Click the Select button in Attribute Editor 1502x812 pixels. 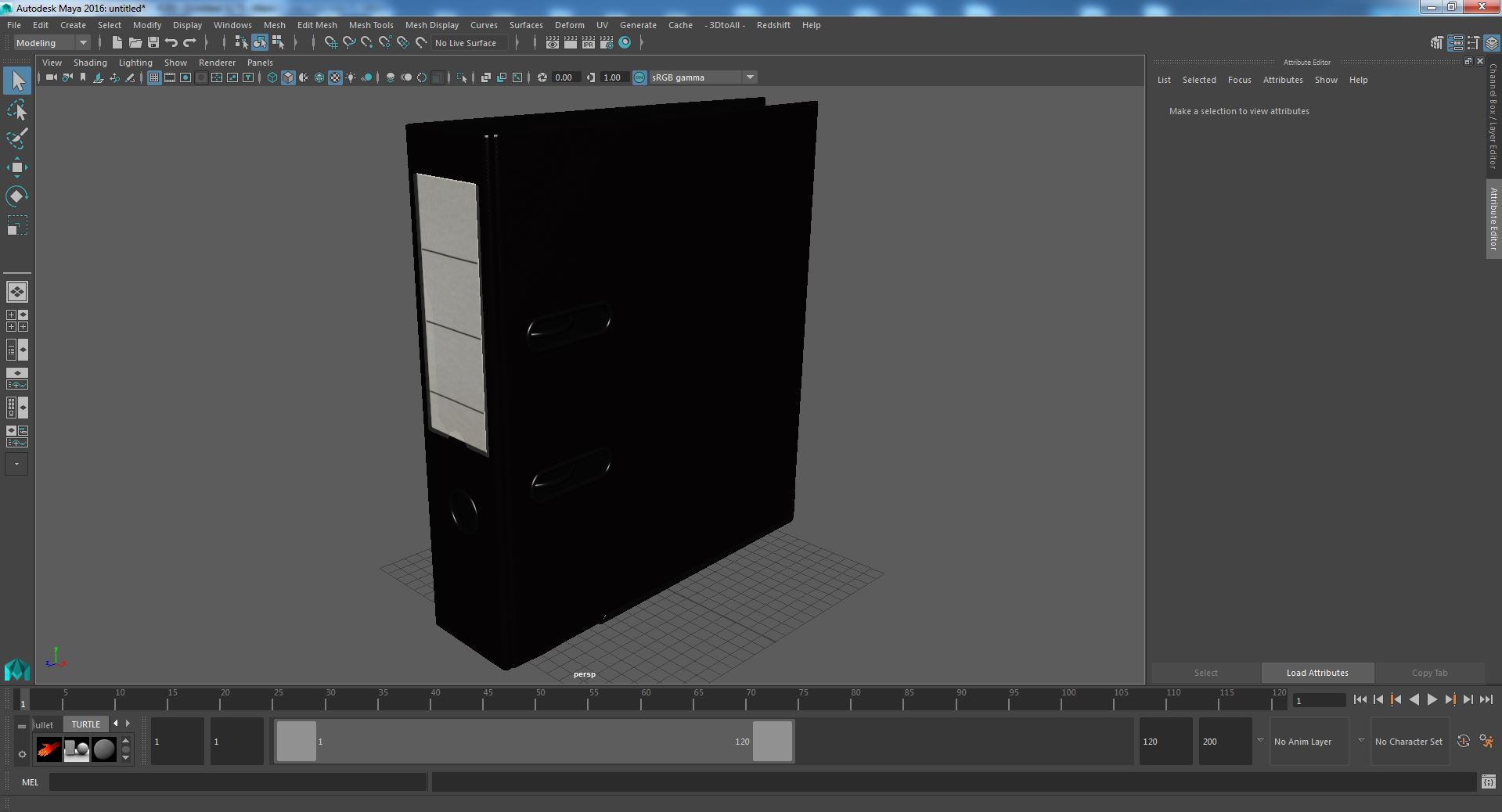pyautogui.click(x=1205, y=673)
